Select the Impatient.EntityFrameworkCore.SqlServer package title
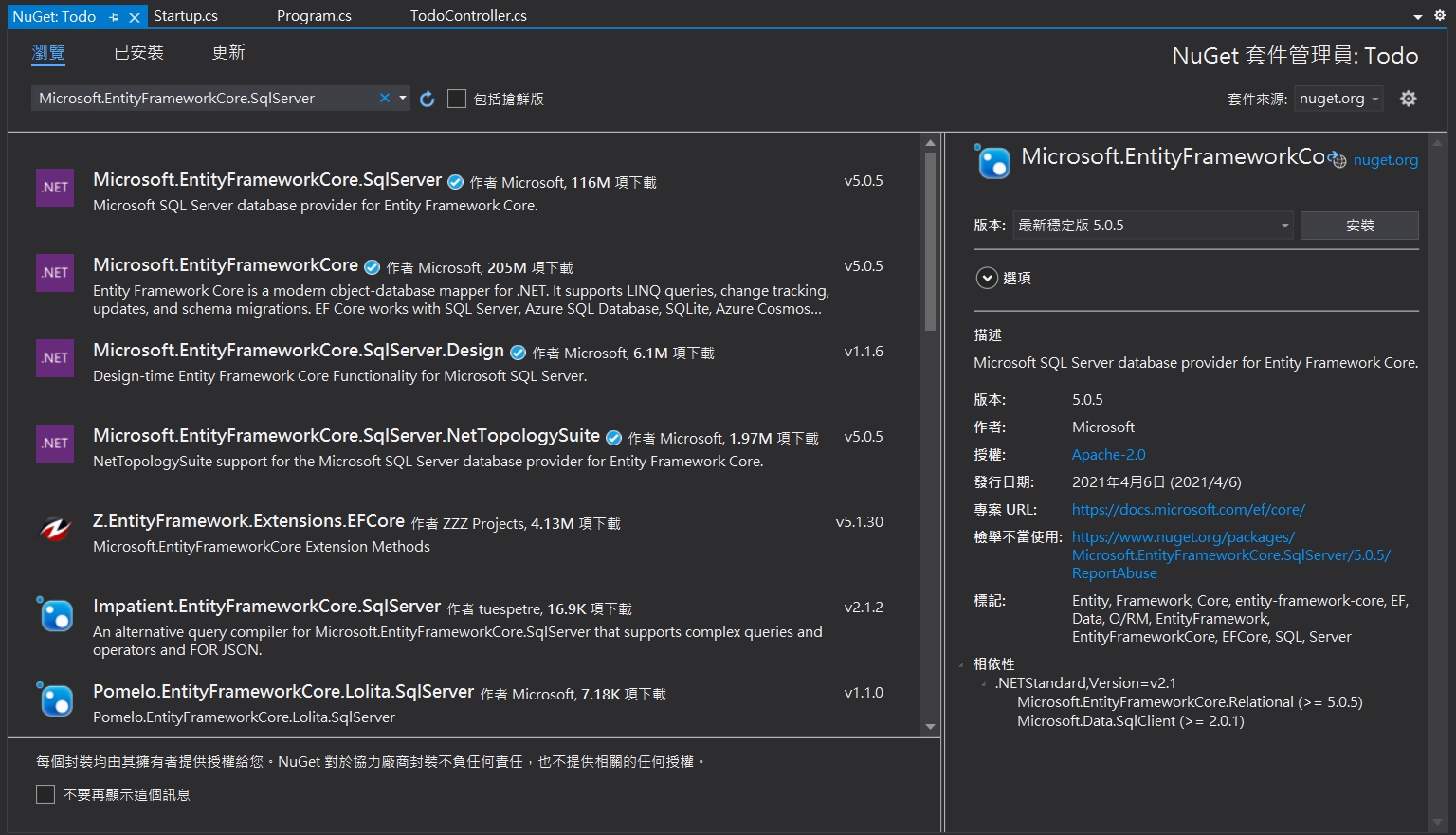This screenshot has width=1456, height=835. click(x=267, y=607)
